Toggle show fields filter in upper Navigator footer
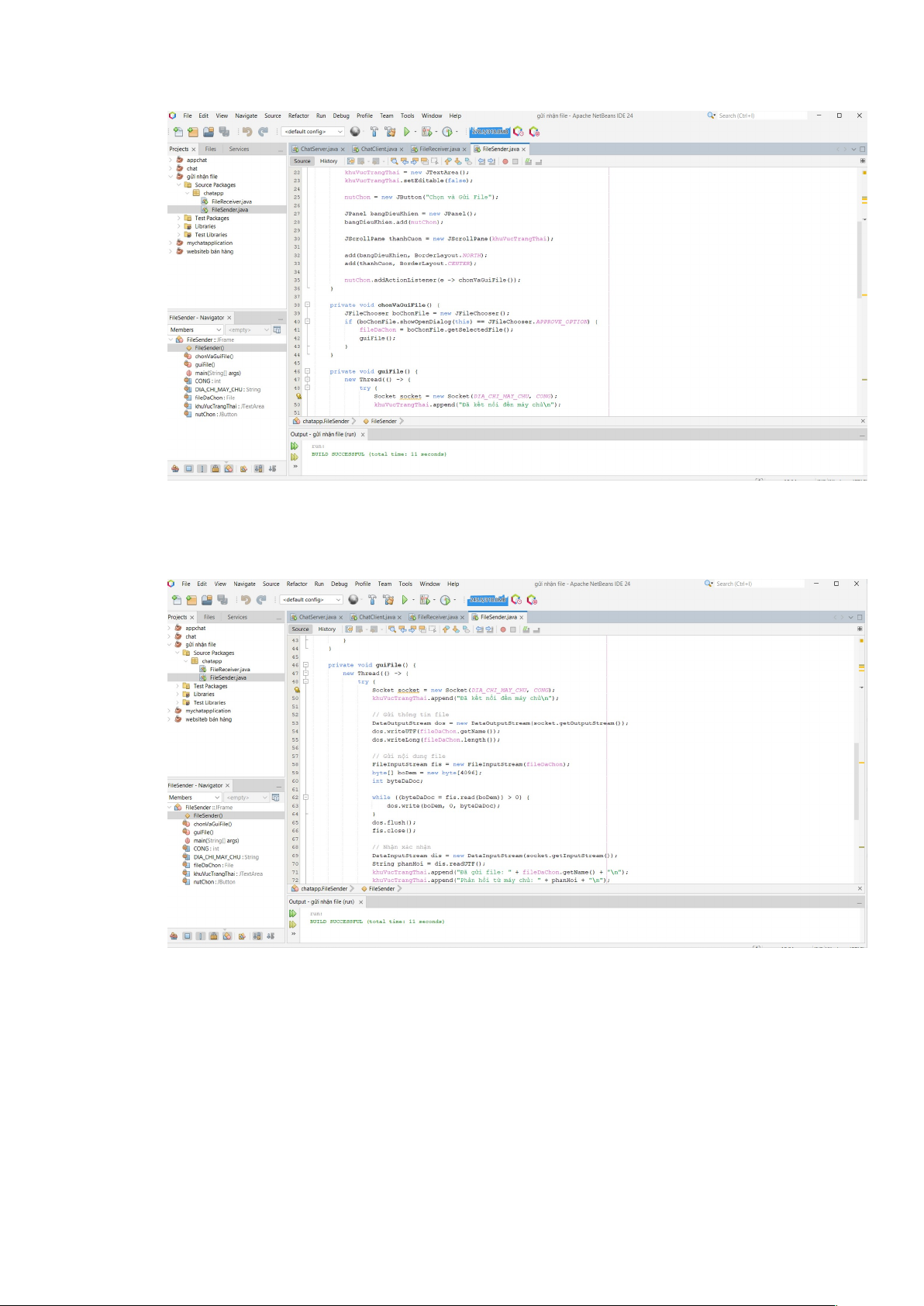 pyautogui.click(x=188, y=469)
